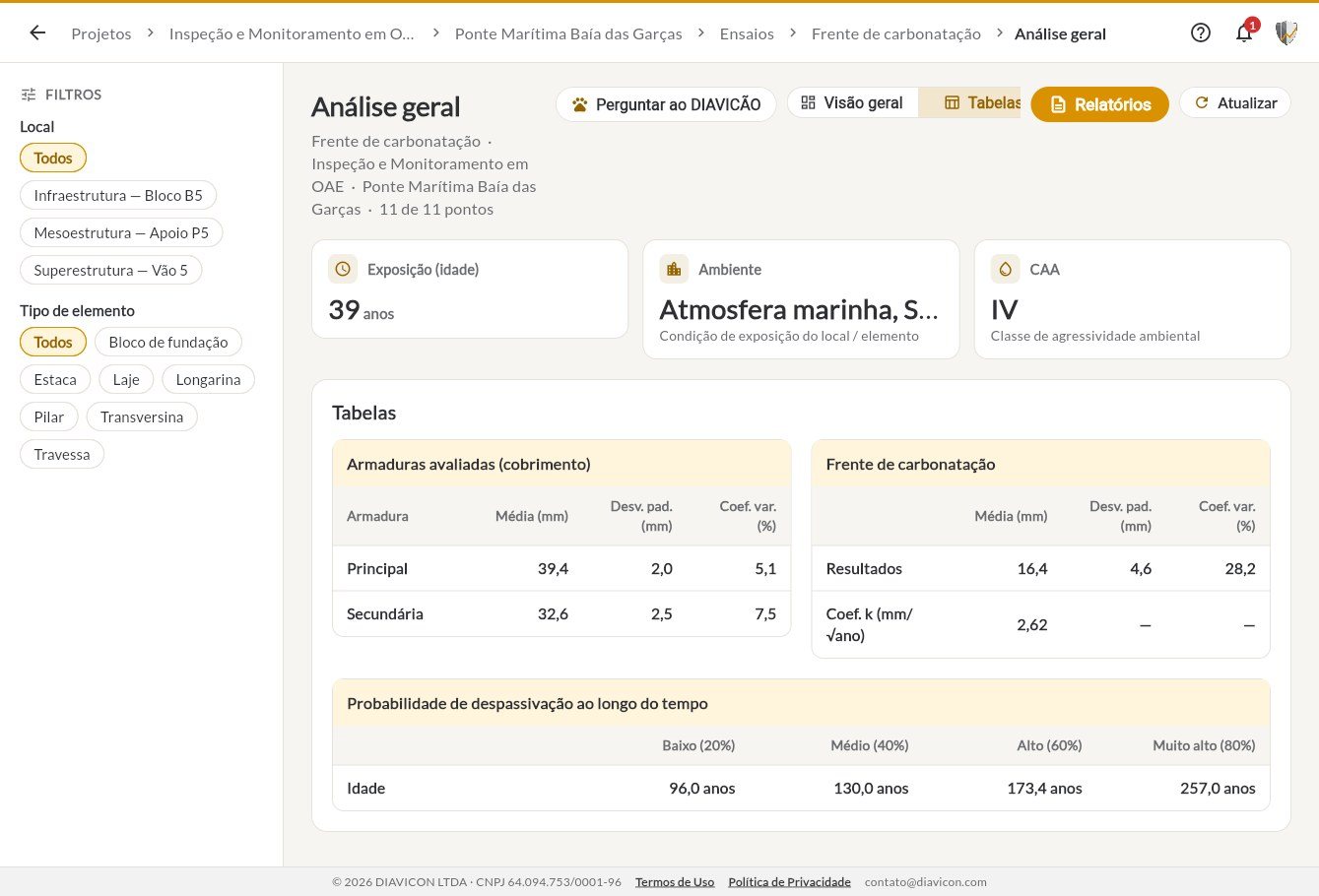Filter by Longarina element type
This screenshot has height=896, width=1319.
click(208, 379)
